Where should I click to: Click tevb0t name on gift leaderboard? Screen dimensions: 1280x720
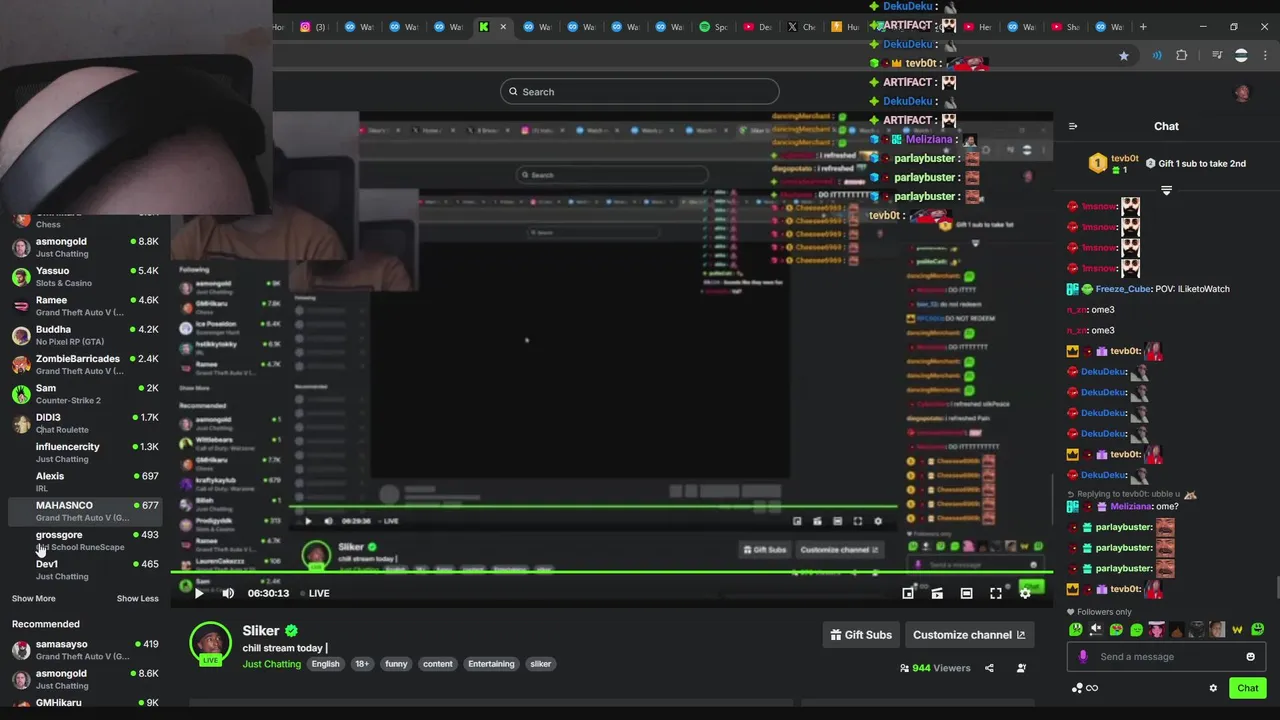click(1125, 158)
